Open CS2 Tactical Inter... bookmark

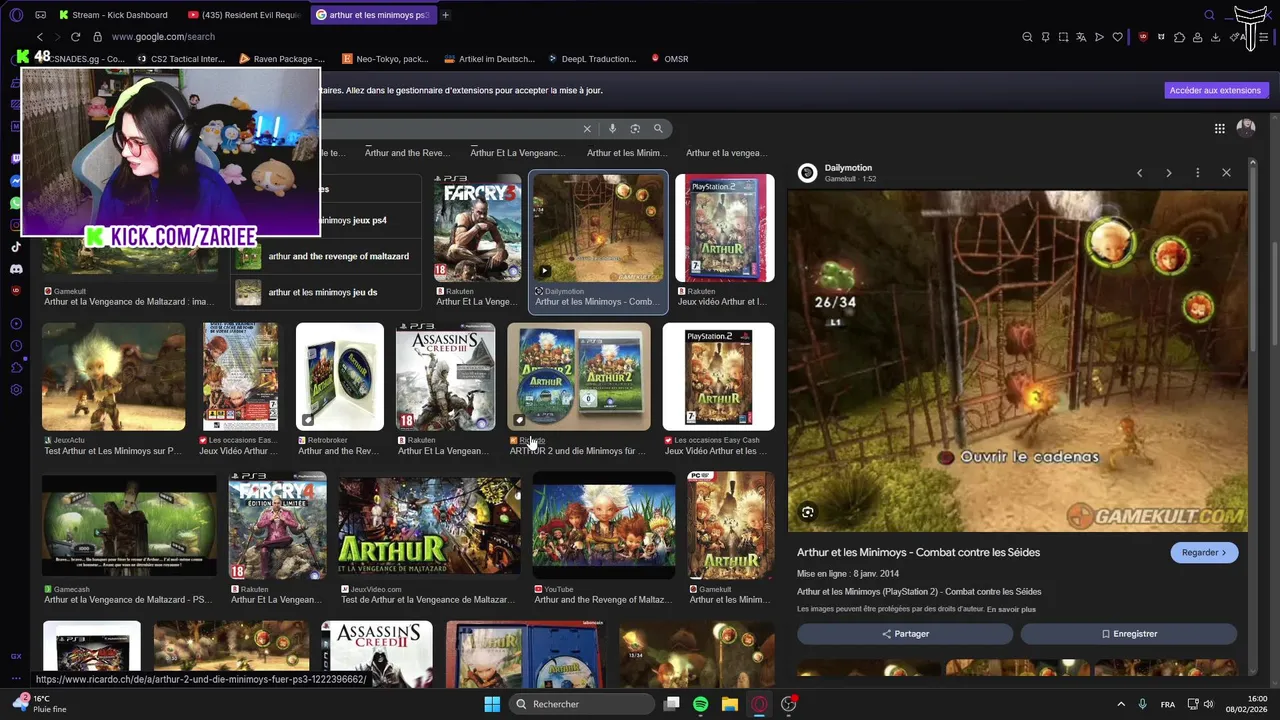click(x=181, y=59)
